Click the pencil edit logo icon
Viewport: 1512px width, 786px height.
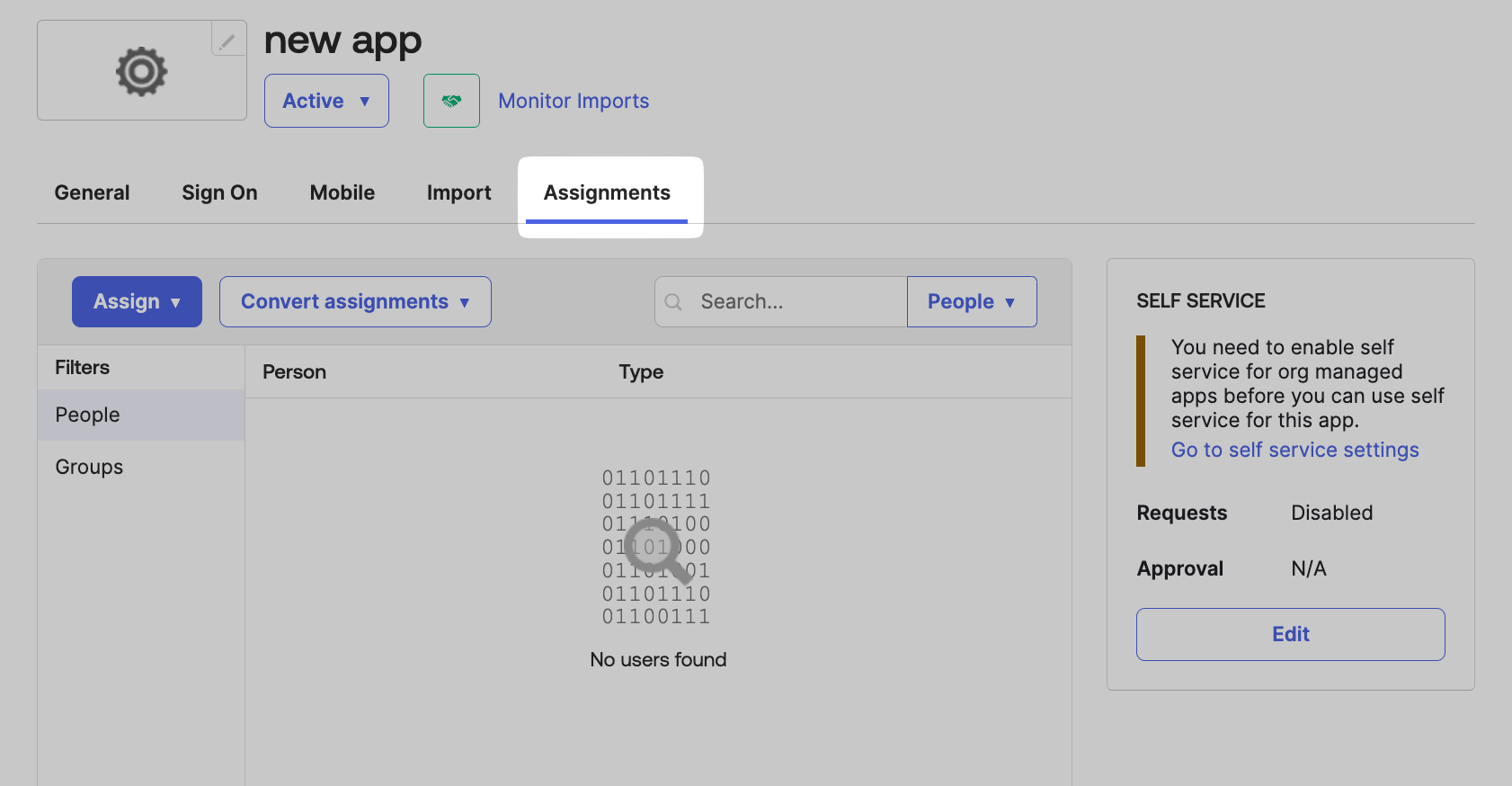click(x=228, y=40)
